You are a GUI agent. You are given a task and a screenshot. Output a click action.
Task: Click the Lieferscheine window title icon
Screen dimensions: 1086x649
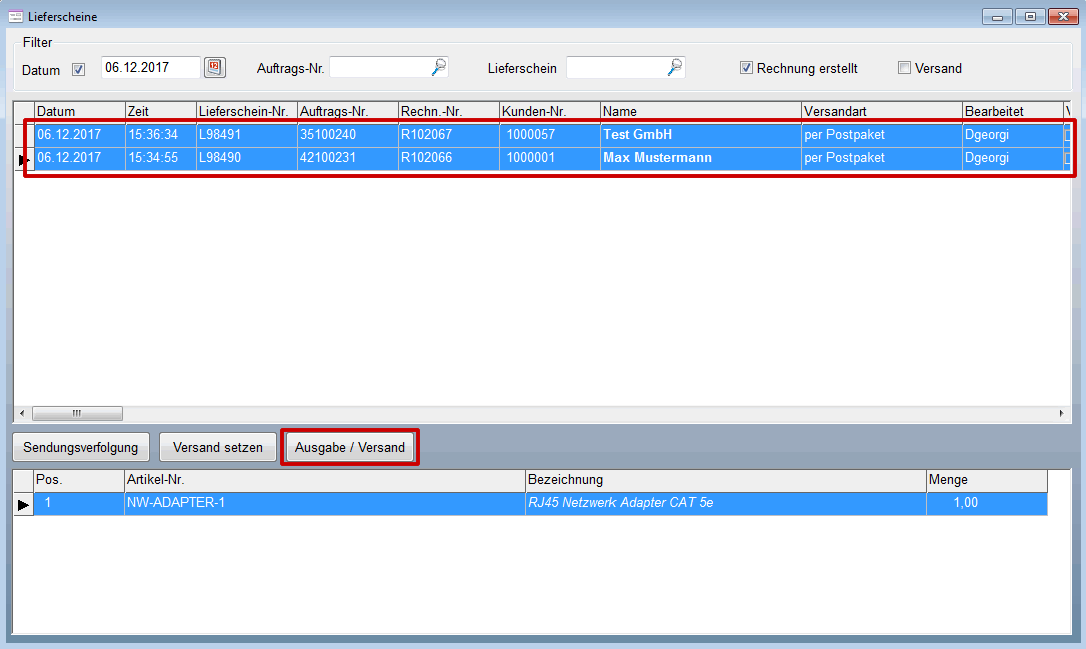click(x=15, y=16)
